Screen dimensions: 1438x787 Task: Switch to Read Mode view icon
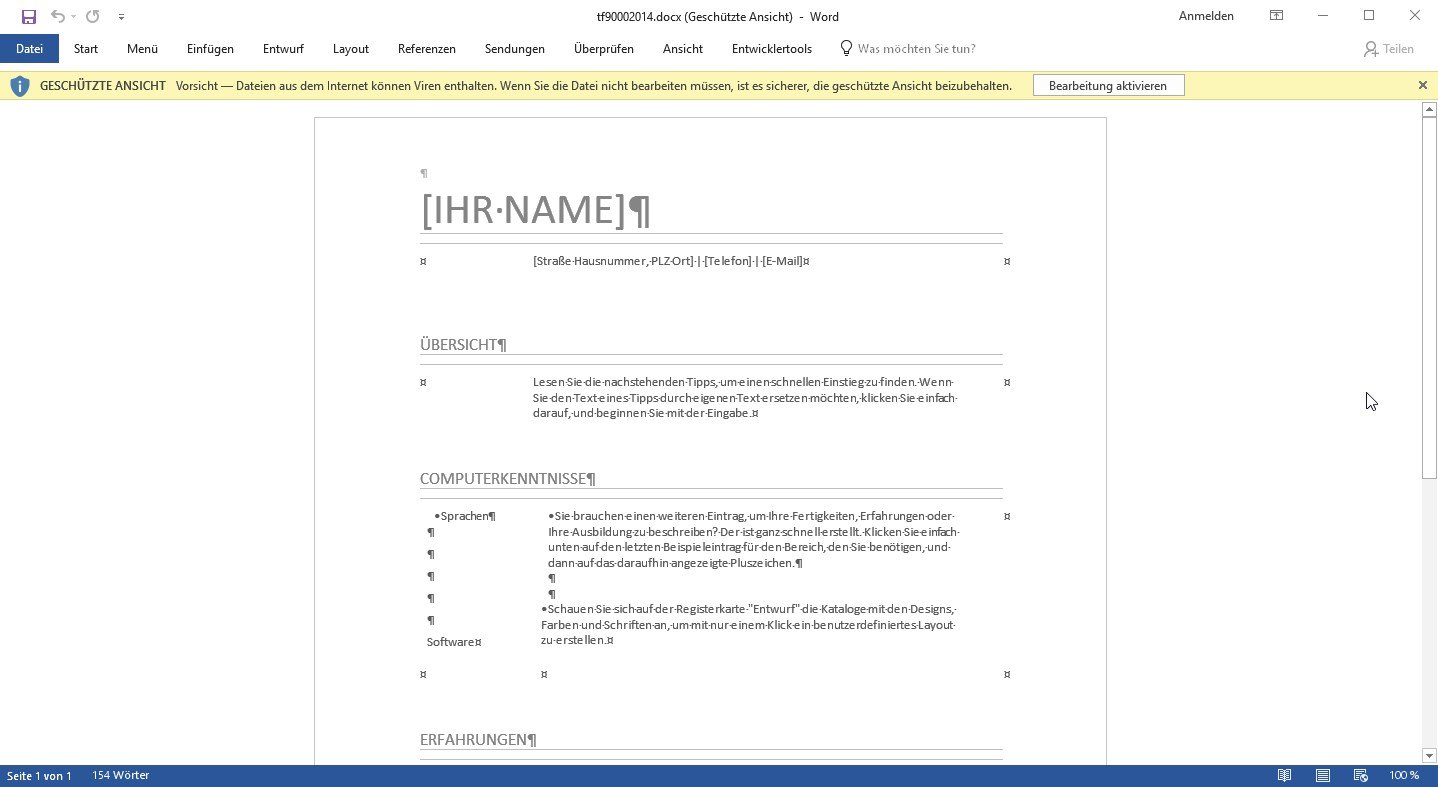(x=1285, y=776)
